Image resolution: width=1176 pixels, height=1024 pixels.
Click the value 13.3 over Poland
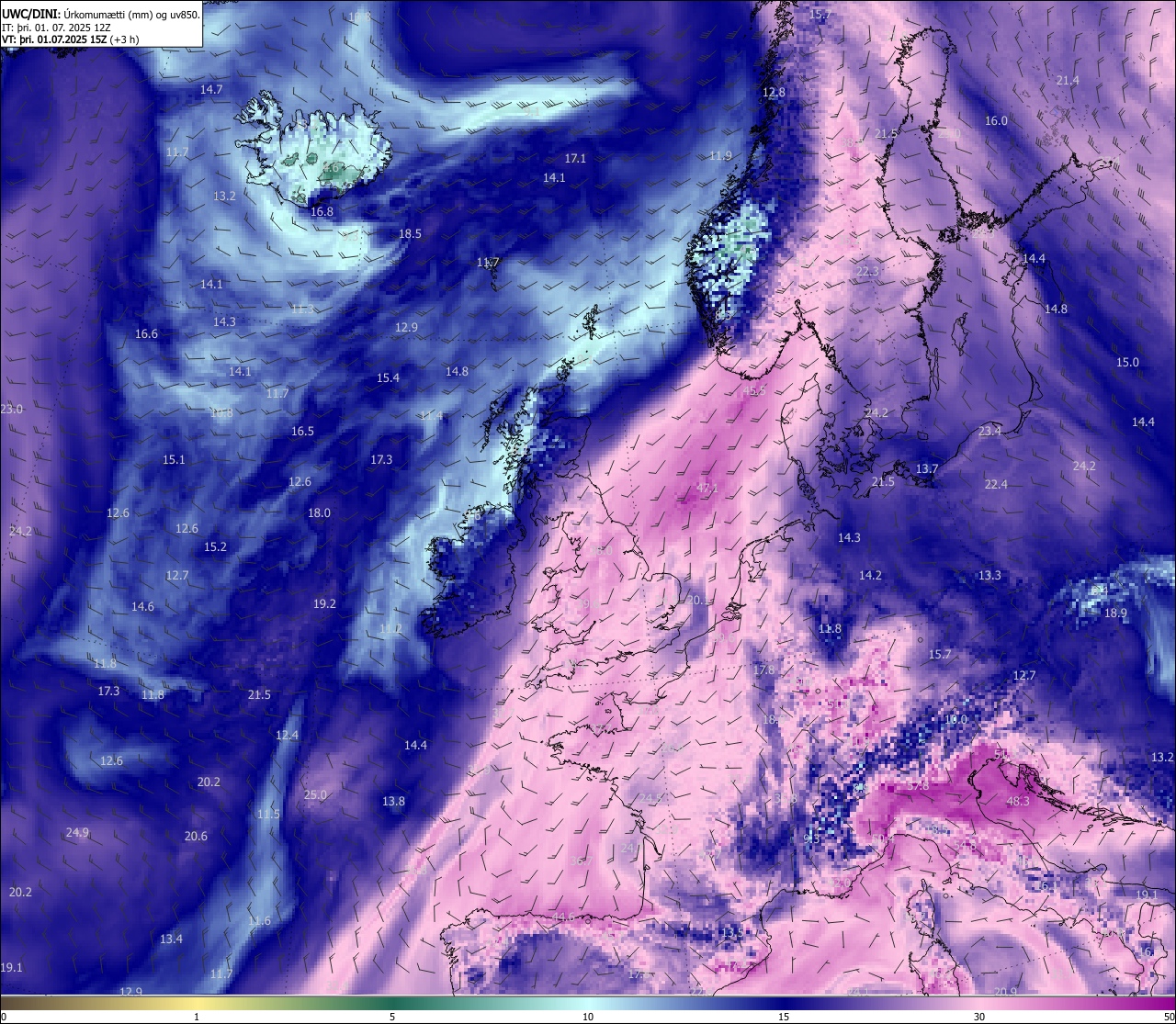tap(989, 576)
